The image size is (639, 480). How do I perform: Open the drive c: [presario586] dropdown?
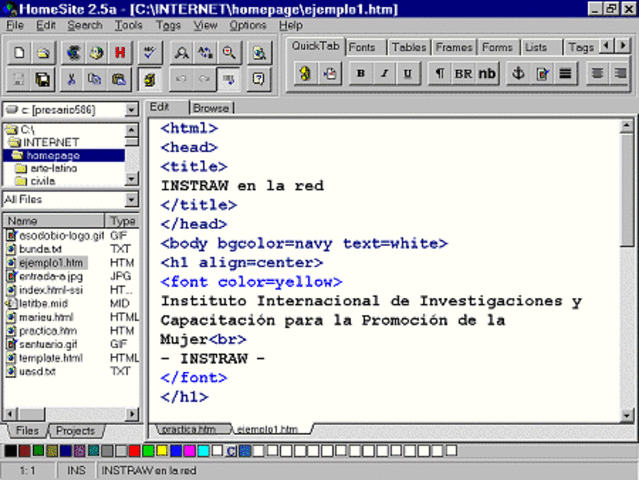click(x=131, y=110)
